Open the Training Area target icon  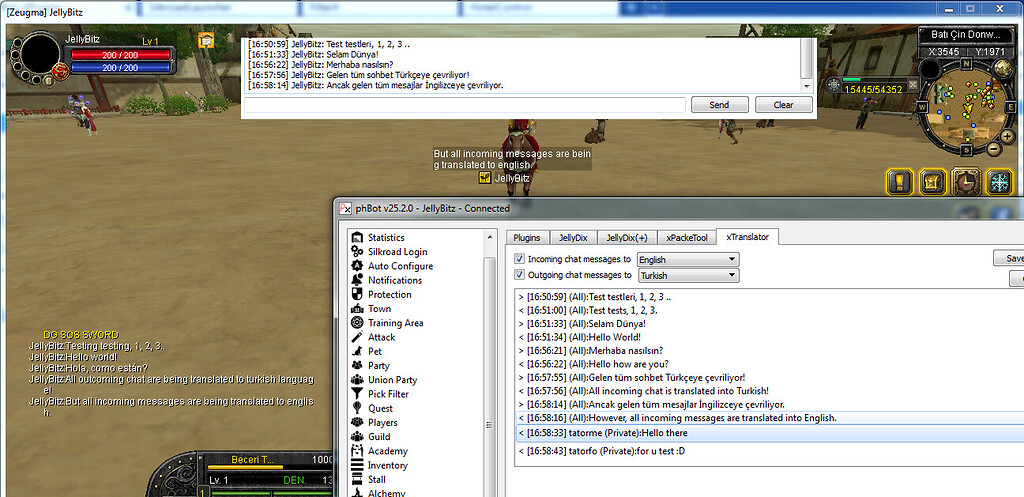point(357,323)
